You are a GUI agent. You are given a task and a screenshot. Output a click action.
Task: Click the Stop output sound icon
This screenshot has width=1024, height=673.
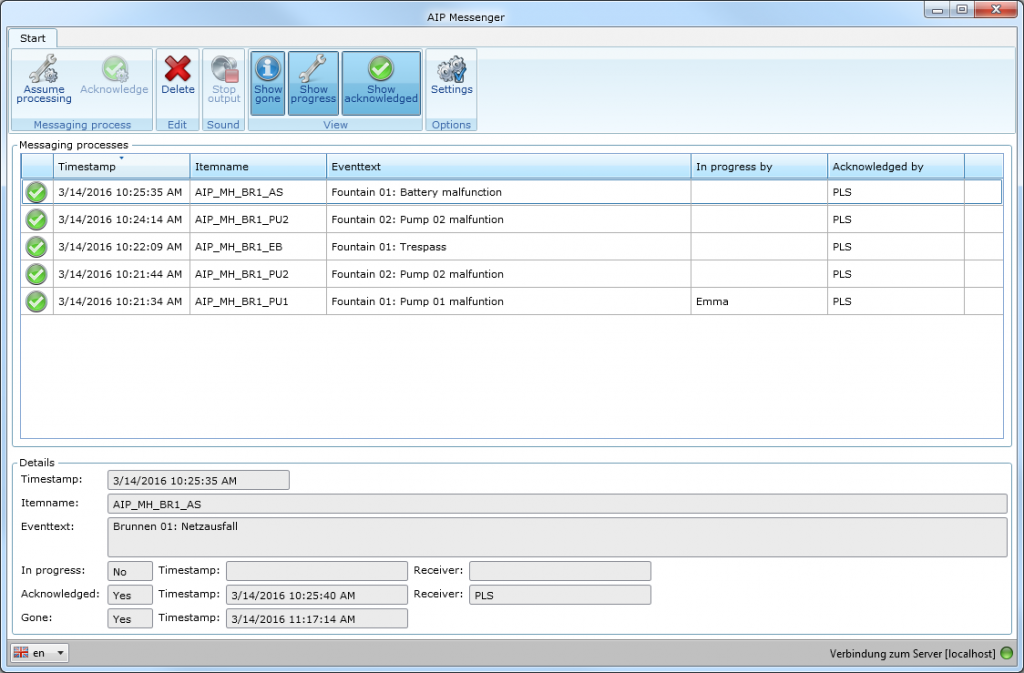point(223,69)
